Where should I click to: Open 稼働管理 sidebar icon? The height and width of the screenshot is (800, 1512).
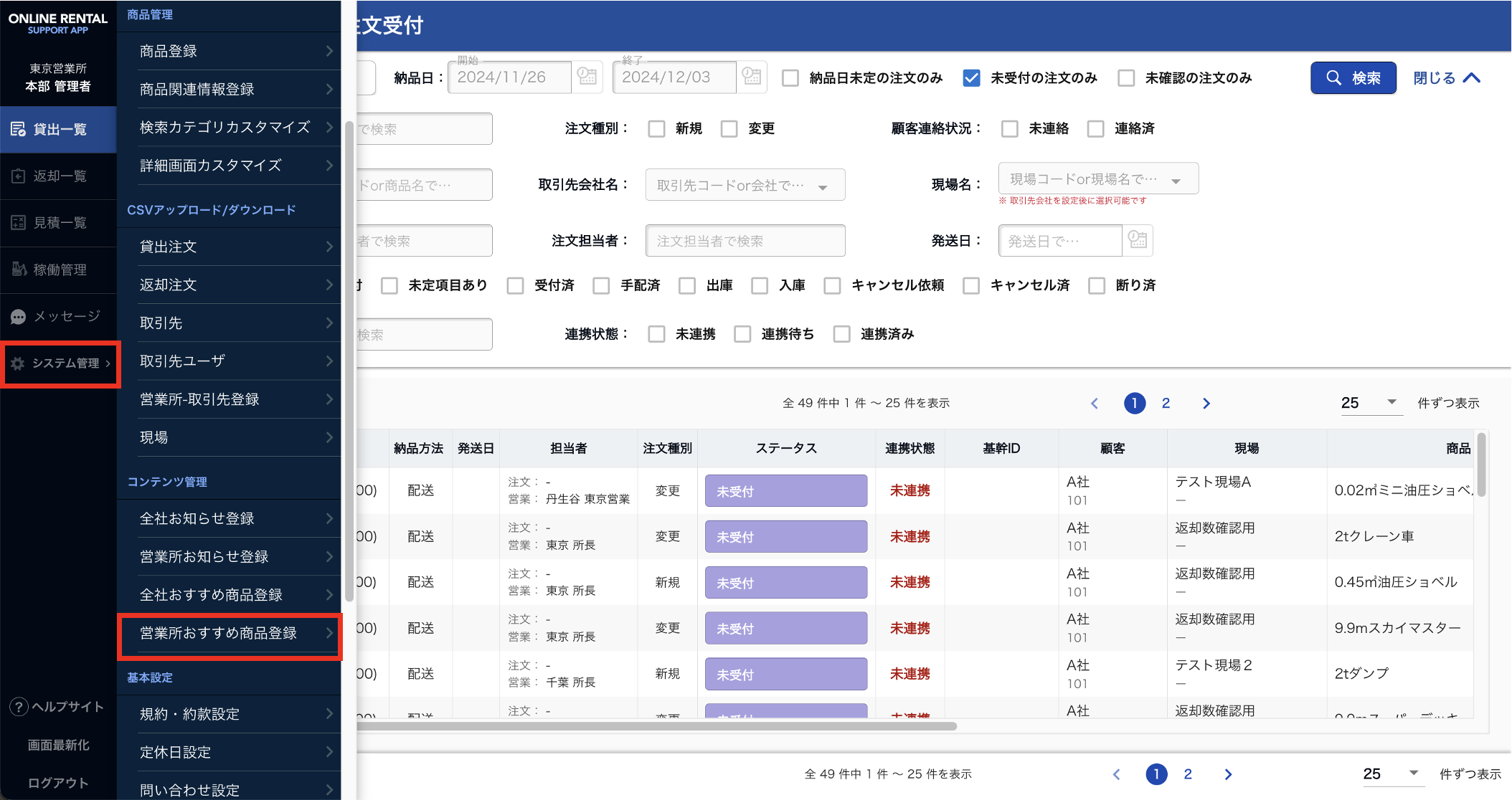[19, 270]
